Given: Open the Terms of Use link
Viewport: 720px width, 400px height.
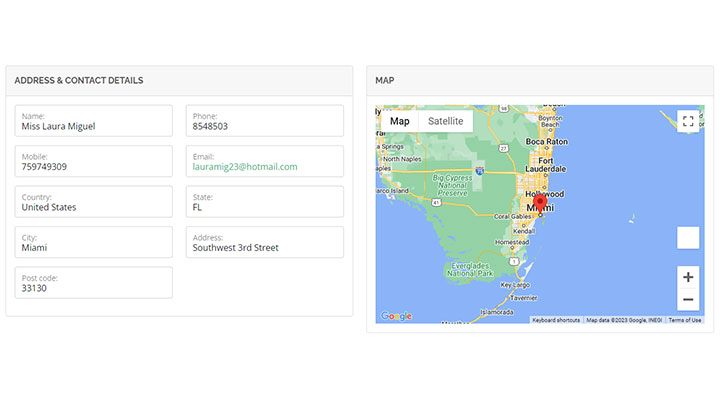Looking at the screenshot, I should (684, 320).
